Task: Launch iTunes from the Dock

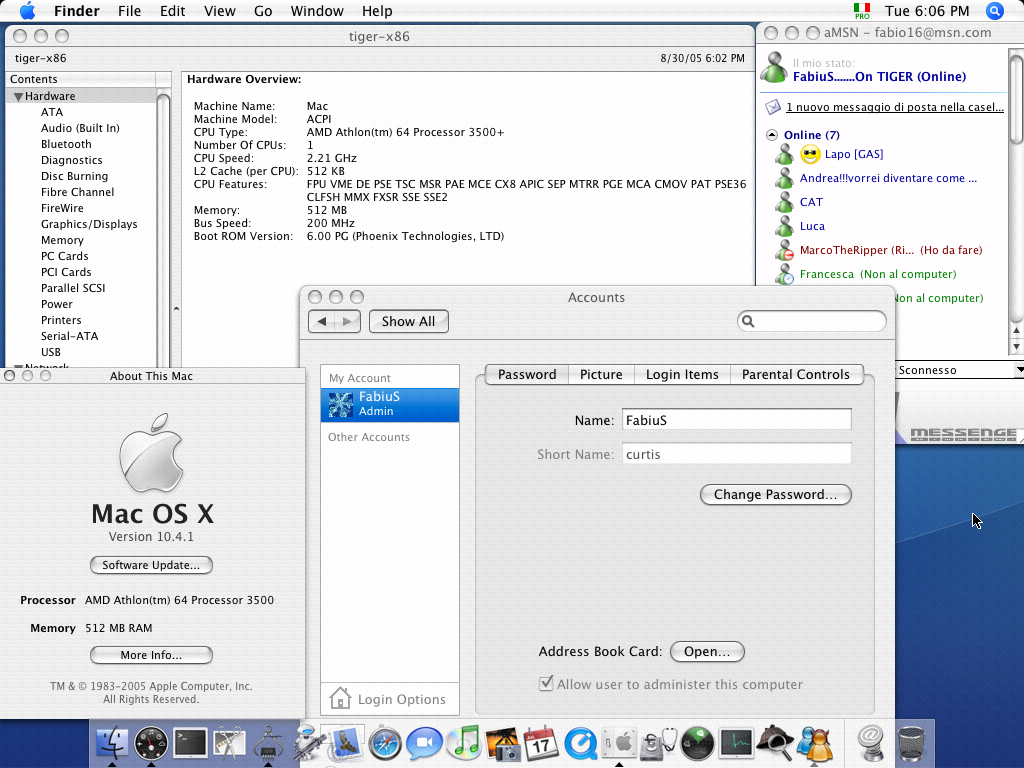Action: (x=463, y=743)
